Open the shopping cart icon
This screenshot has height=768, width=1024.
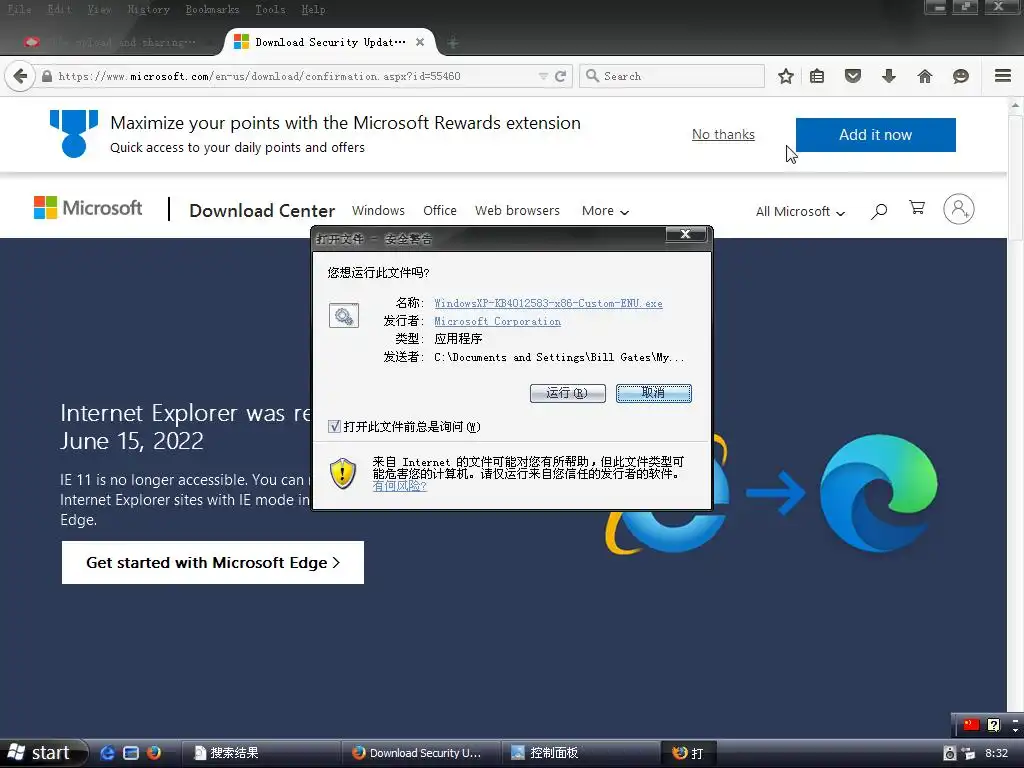[x=917, y=208]
